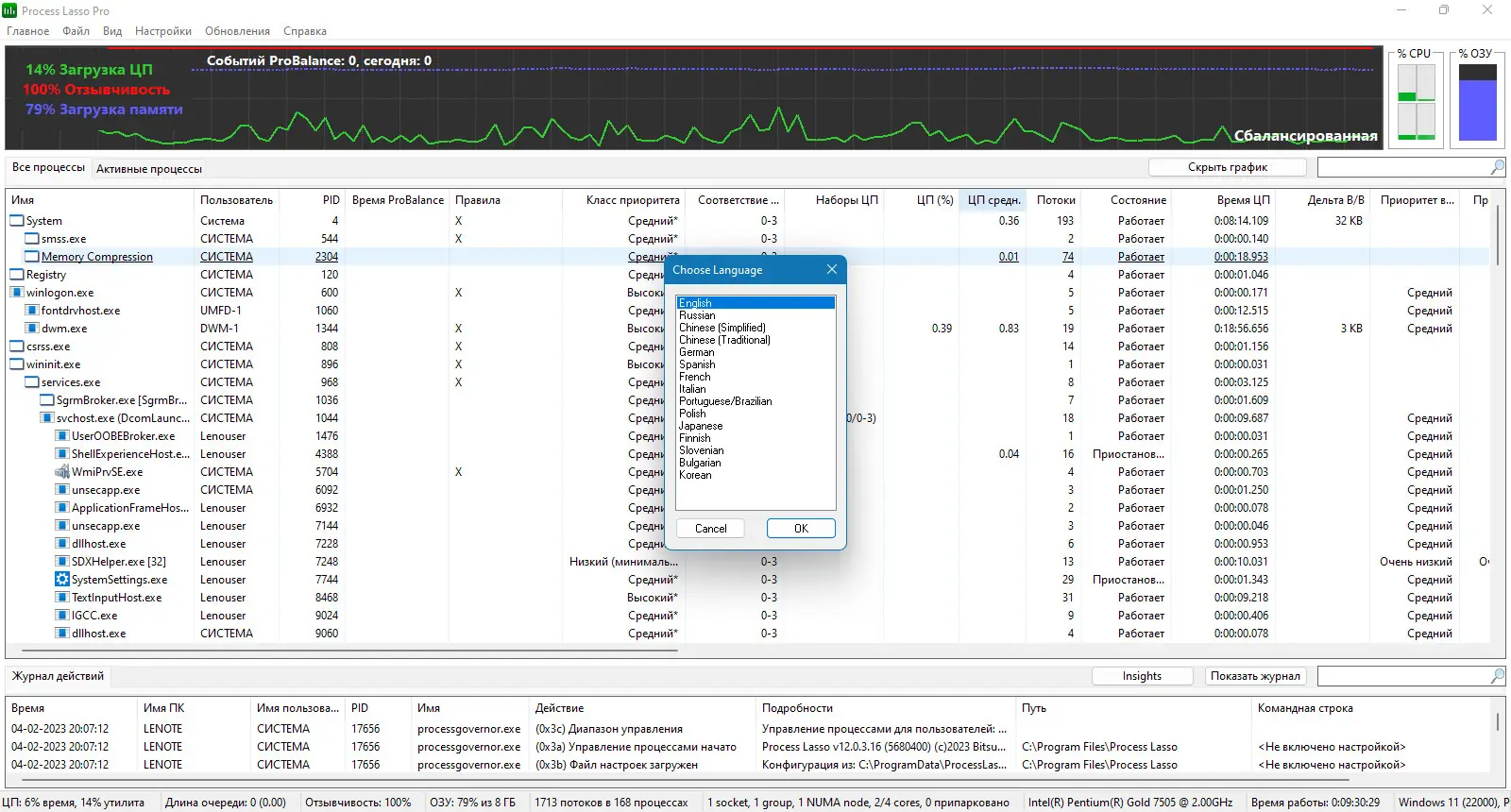Click services.exe process icon
The width and height of the screenshot is (1511, 812).
[32, 382]
